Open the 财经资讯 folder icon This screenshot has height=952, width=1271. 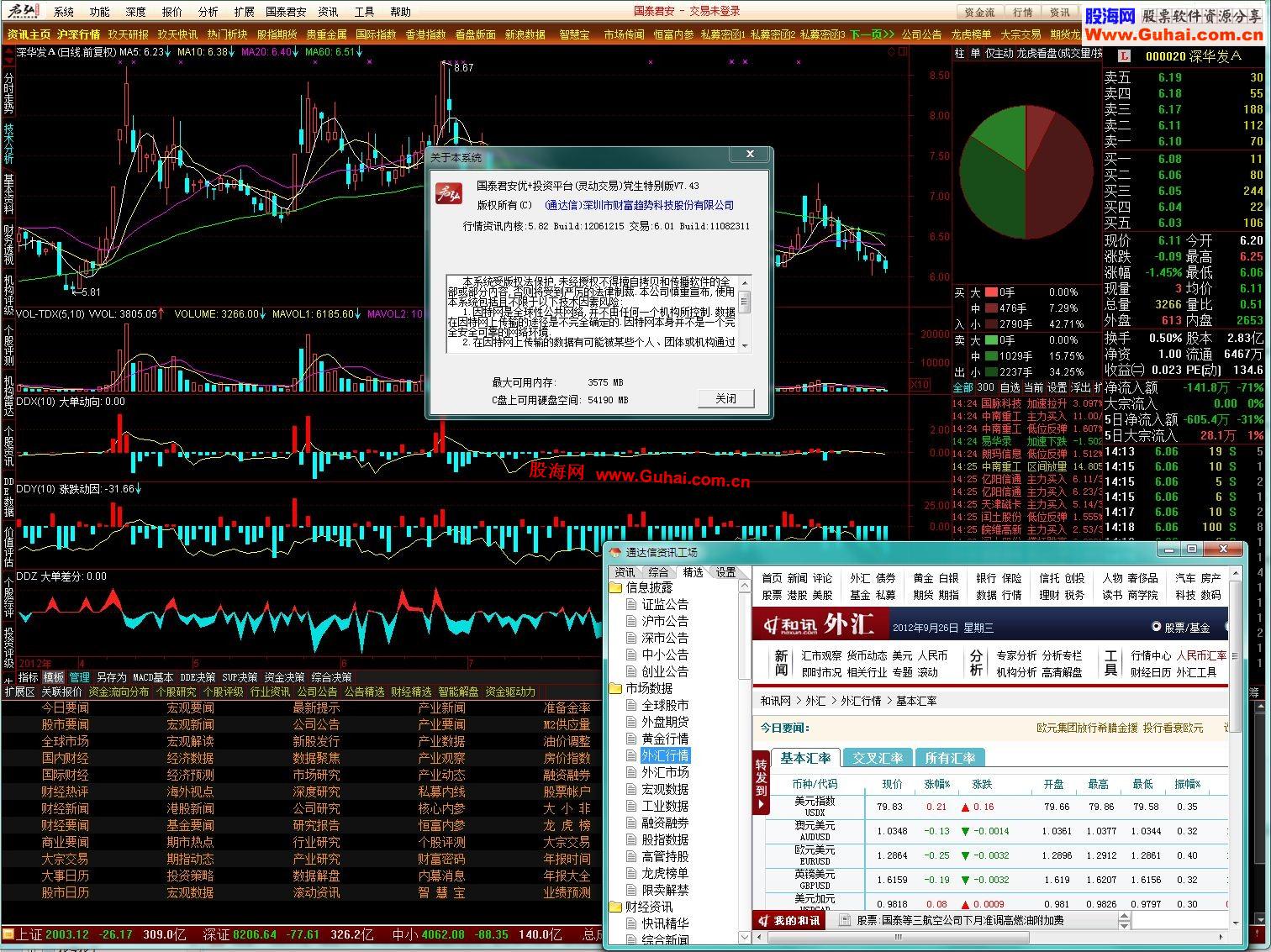[x=615, y=907]
